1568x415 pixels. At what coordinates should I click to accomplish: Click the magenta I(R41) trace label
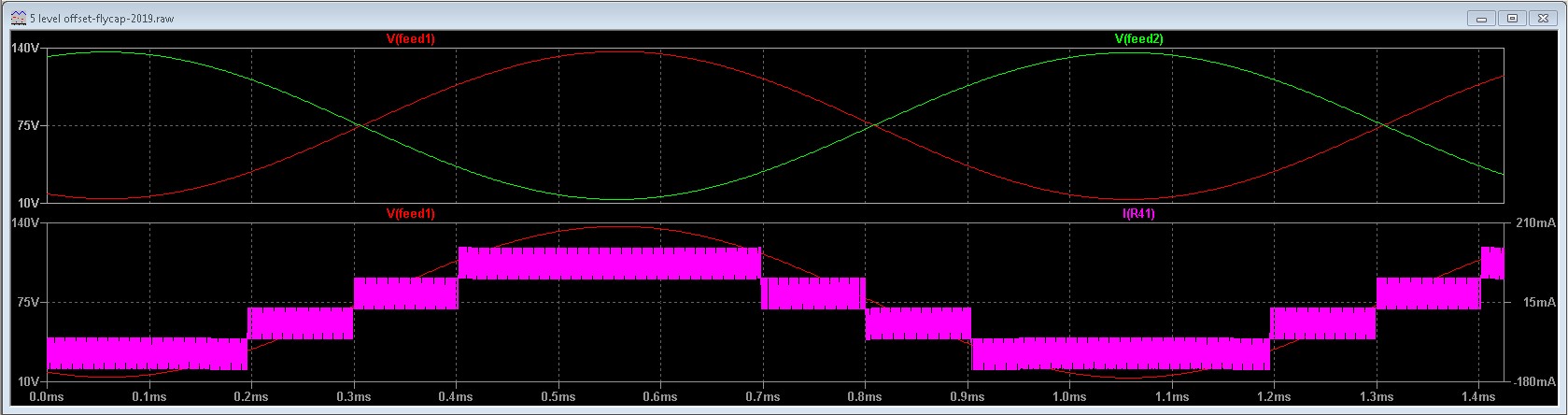point(1138,214)
